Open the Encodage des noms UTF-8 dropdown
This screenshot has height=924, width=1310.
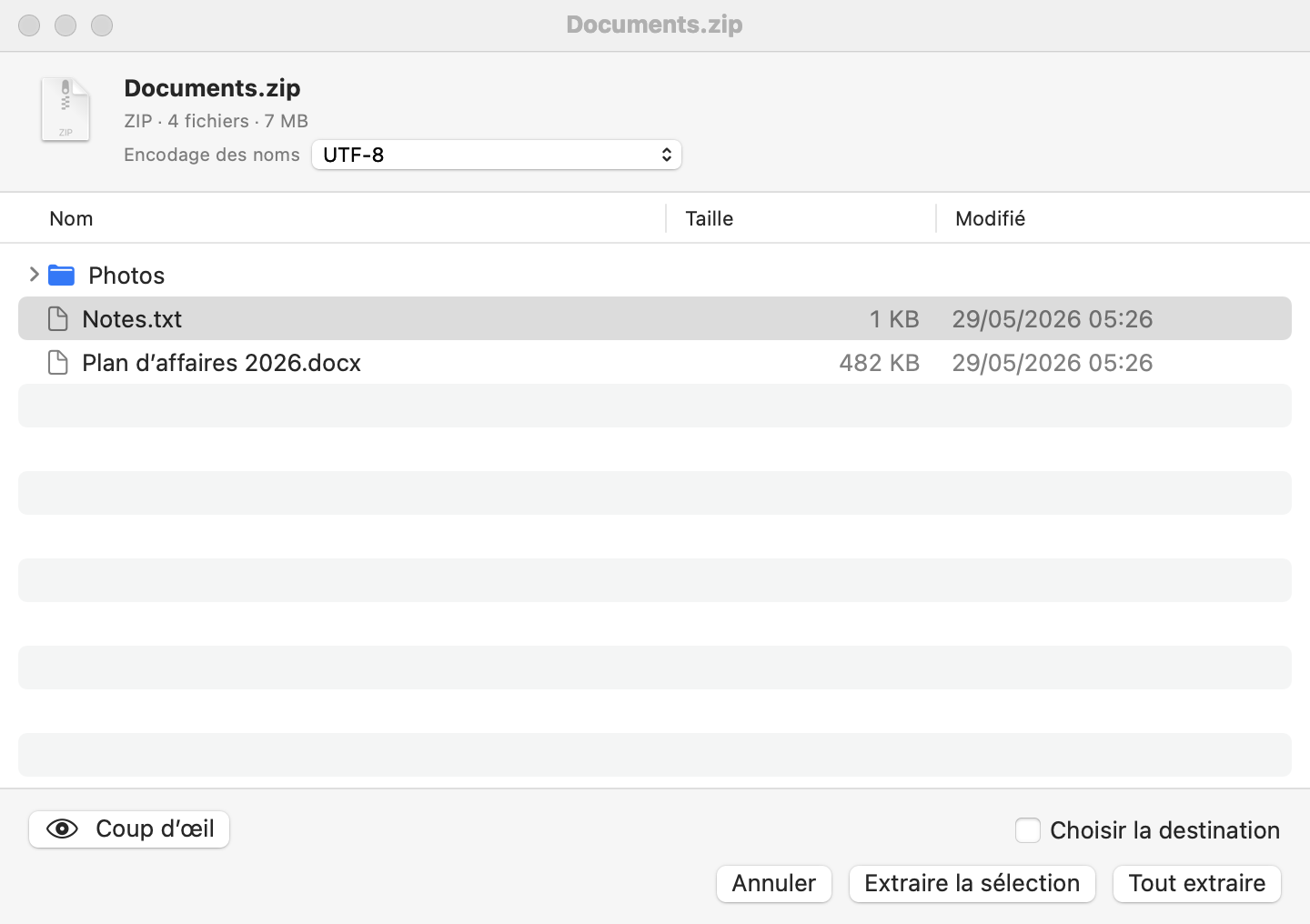(x=497, y=155)
